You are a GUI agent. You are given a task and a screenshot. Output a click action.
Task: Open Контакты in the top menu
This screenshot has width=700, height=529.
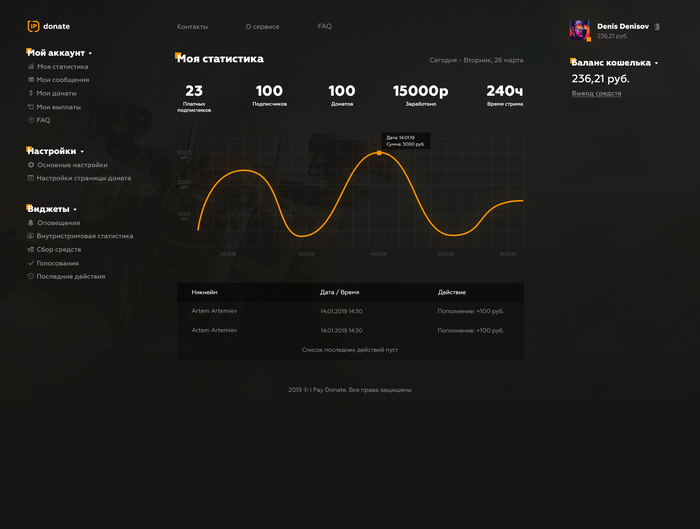[x=192, y=26]
